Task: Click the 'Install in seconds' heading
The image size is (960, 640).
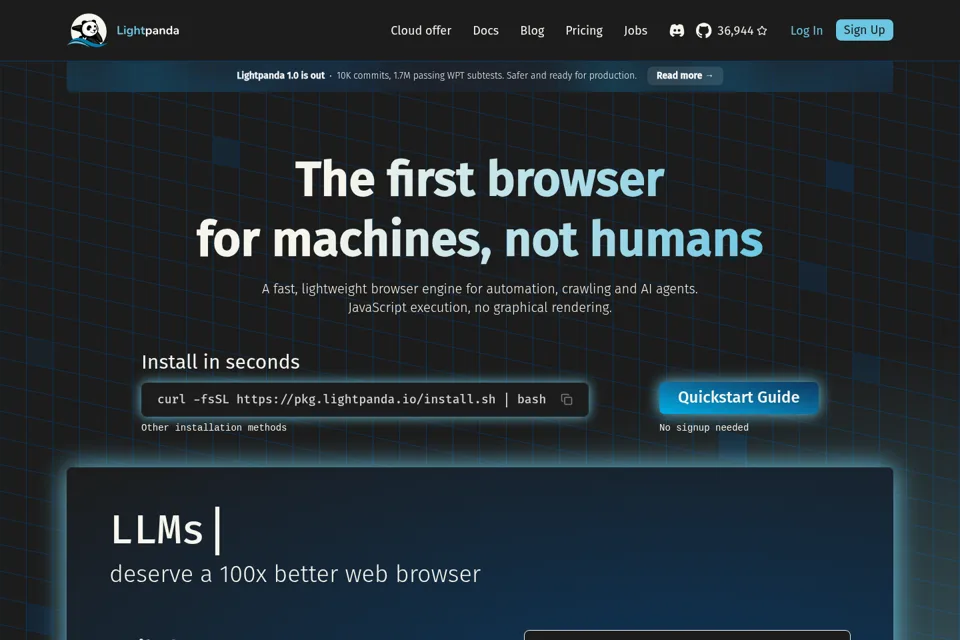Action: pyautogui.click(x=220, y=362)
